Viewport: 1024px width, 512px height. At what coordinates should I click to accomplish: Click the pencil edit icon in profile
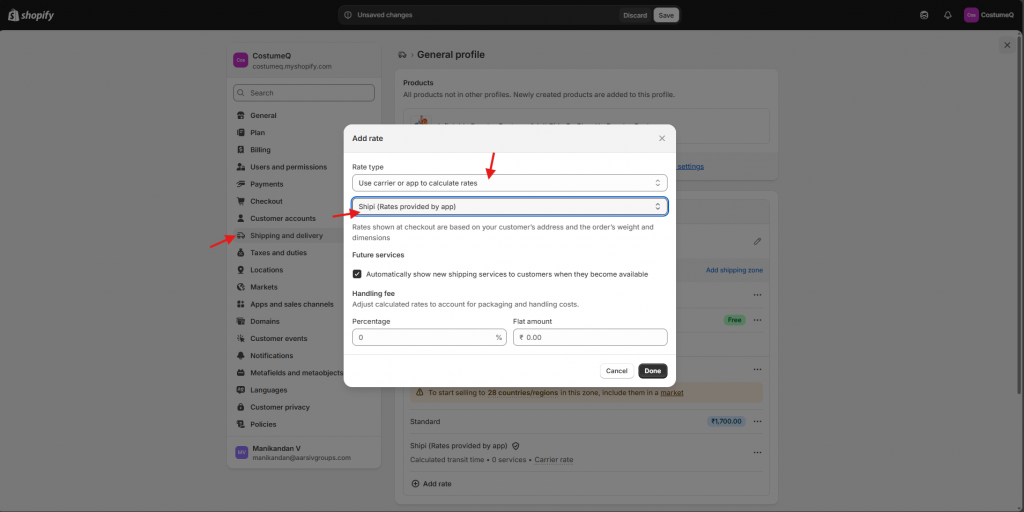tap(757, 241)
